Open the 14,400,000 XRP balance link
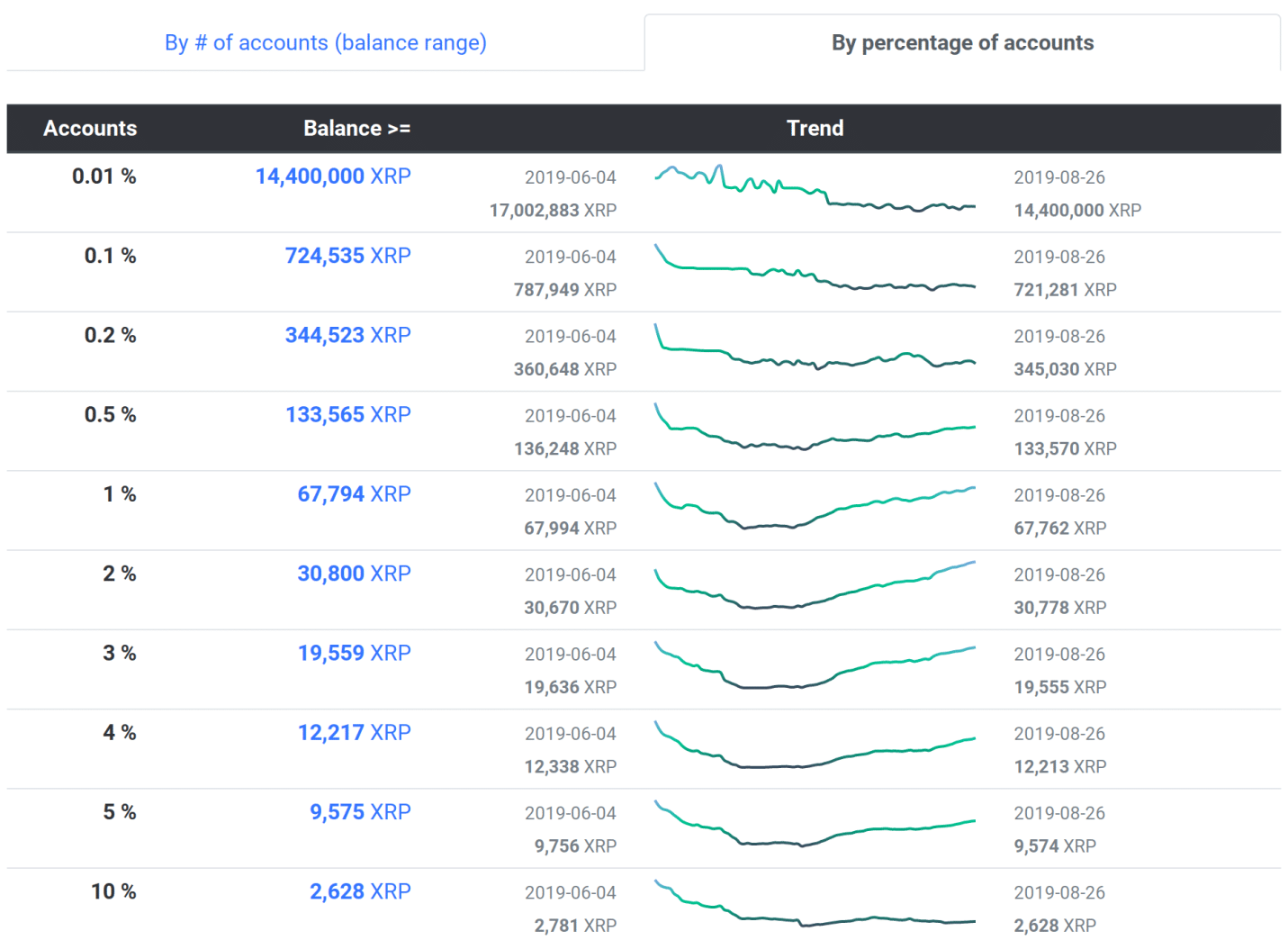 click(x=332, y=176)
